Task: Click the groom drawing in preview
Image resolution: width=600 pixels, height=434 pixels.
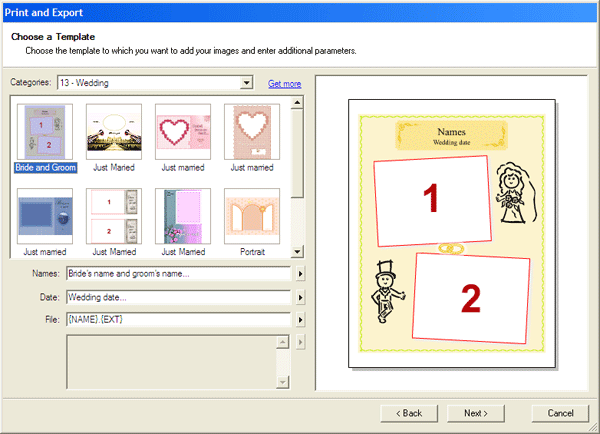Action: [386, 292]
